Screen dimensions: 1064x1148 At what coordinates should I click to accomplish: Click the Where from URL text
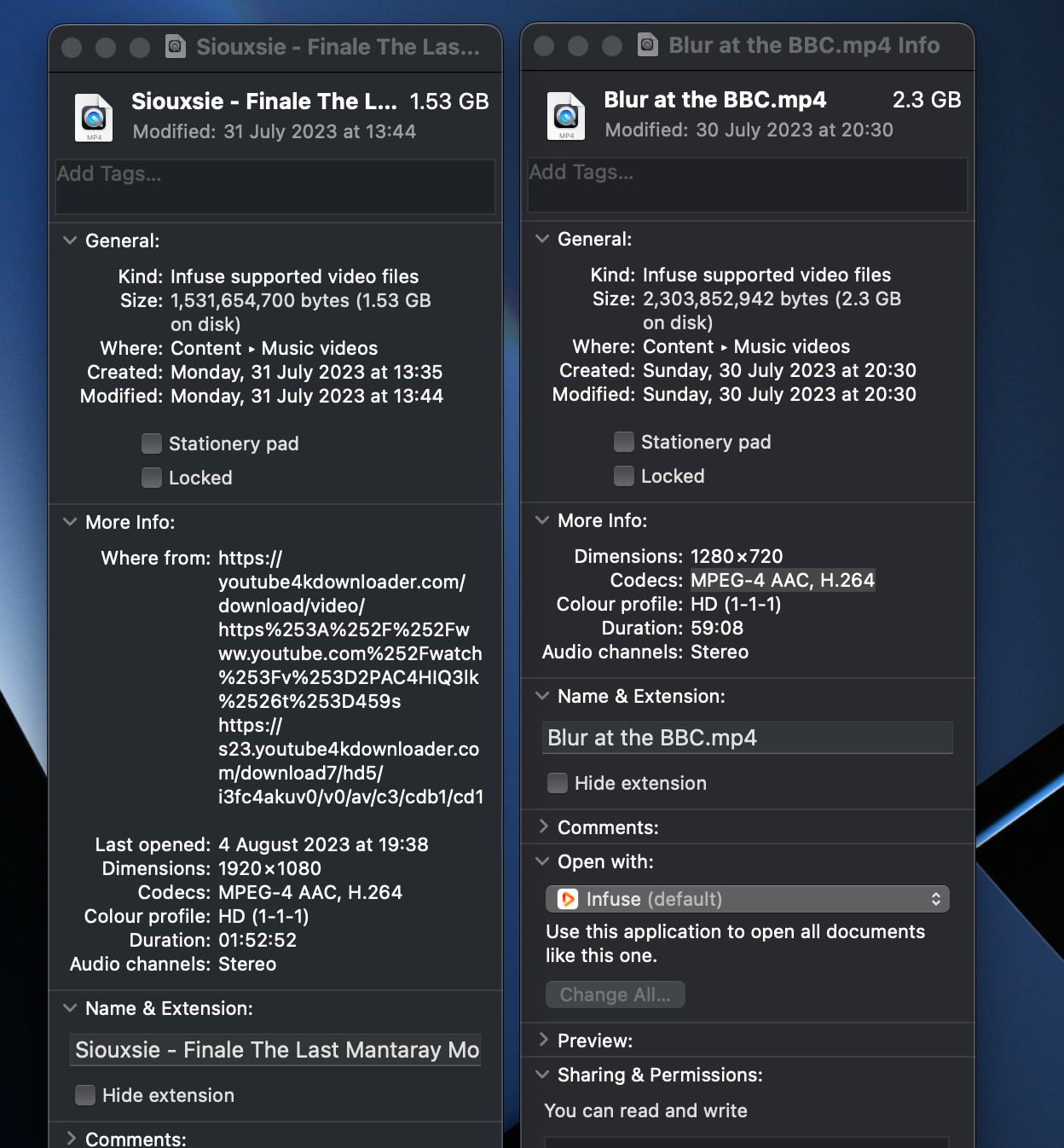[350, 677]
